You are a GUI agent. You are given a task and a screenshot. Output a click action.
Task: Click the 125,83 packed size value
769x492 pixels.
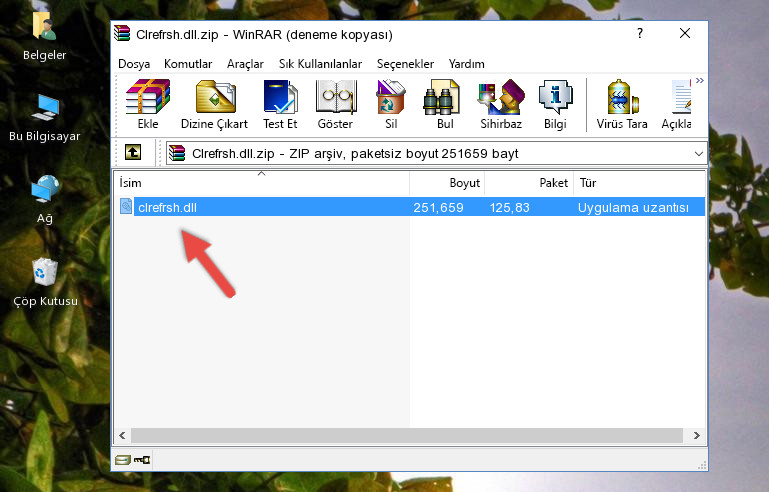click(x=510, y=207)
